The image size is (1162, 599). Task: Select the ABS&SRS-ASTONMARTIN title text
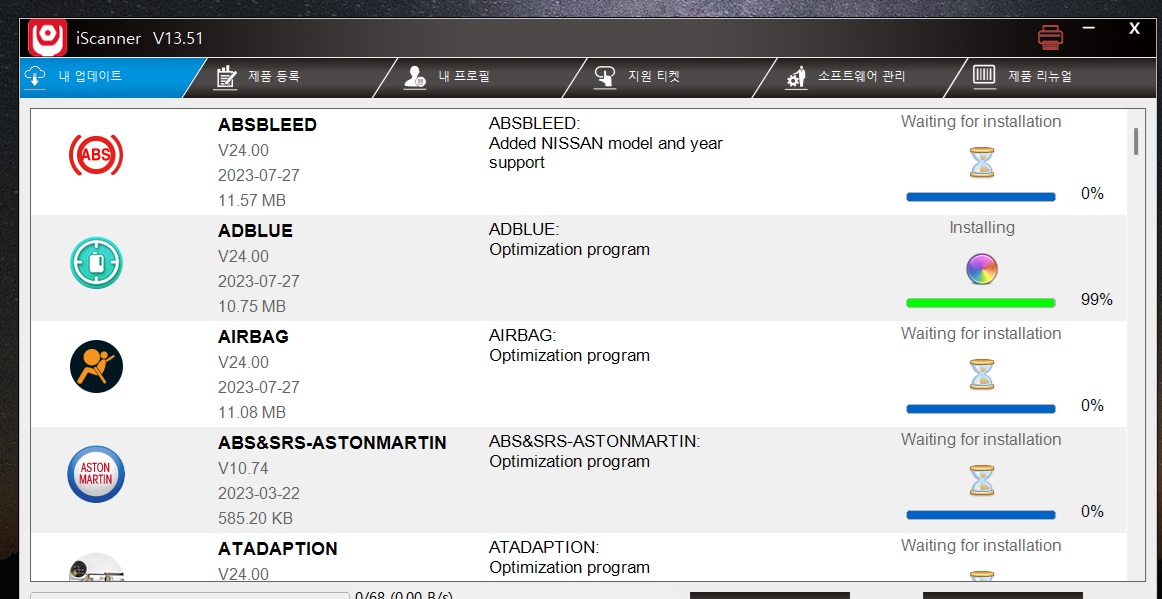click(332, 443)
